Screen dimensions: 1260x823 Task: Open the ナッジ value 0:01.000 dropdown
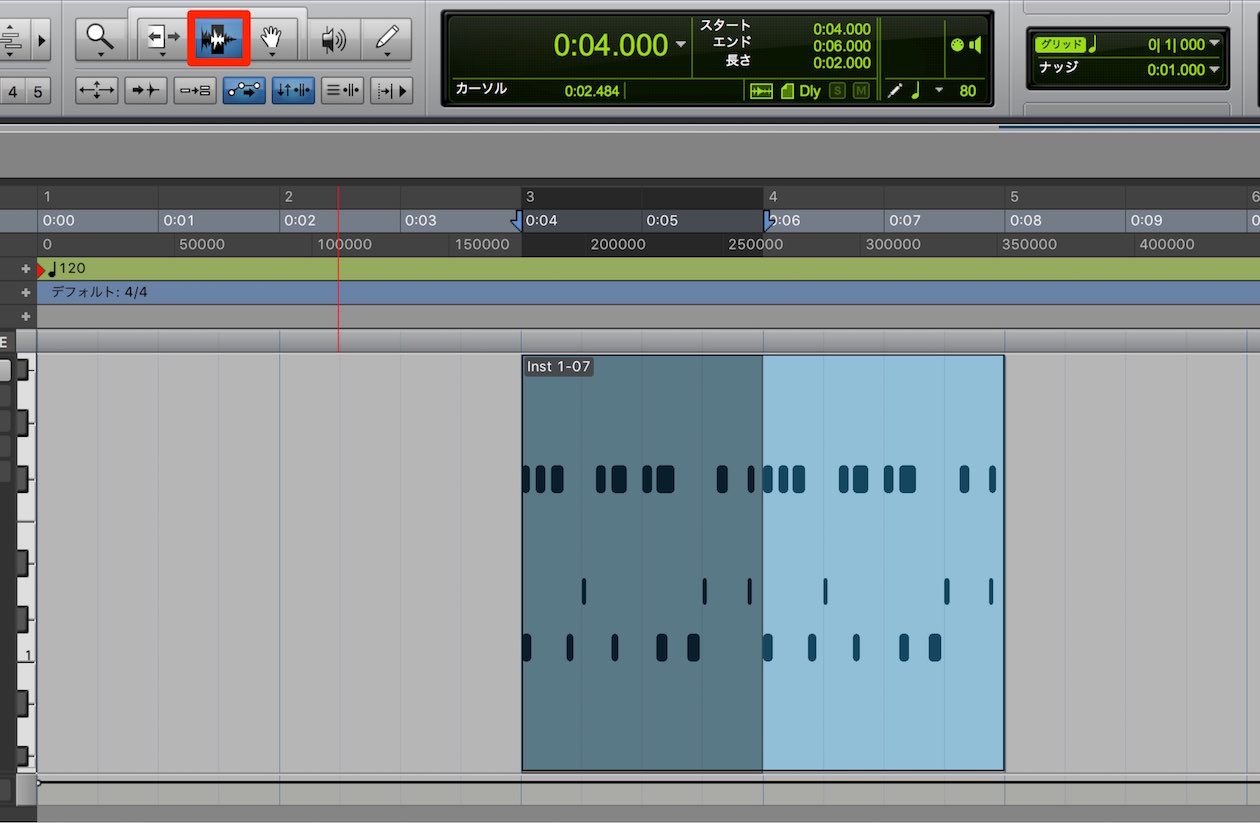coord(1215,70)
